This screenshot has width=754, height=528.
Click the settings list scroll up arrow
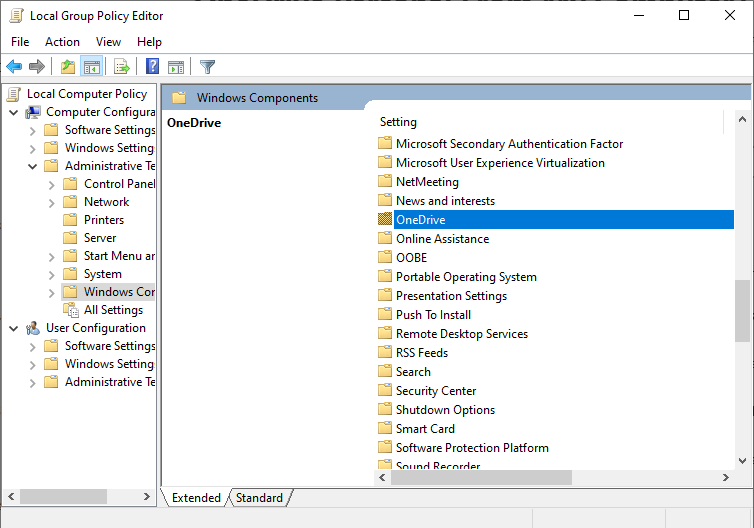(742, 119)
